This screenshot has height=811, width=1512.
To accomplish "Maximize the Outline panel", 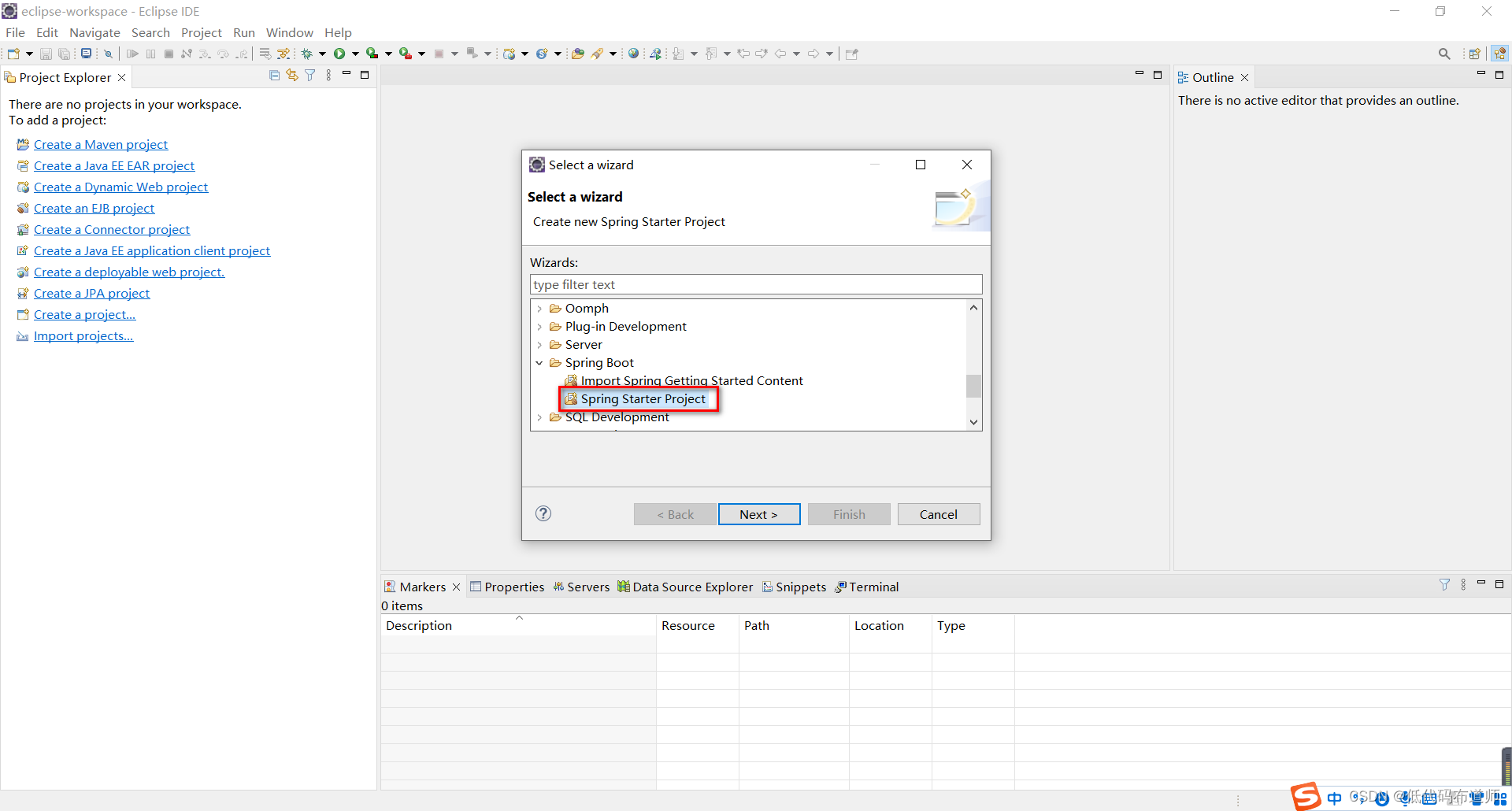I will 1499,75.
